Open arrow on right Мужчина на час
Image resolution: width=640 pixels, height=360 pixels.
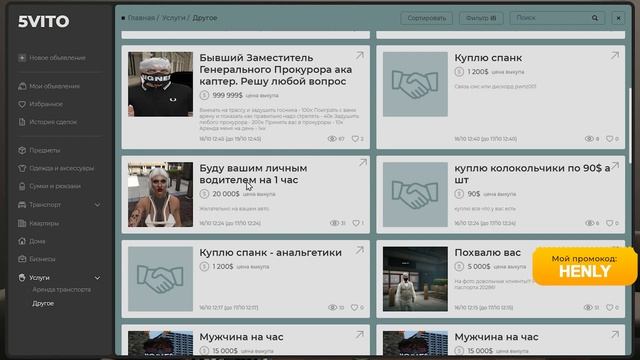[x=615, y=335]
